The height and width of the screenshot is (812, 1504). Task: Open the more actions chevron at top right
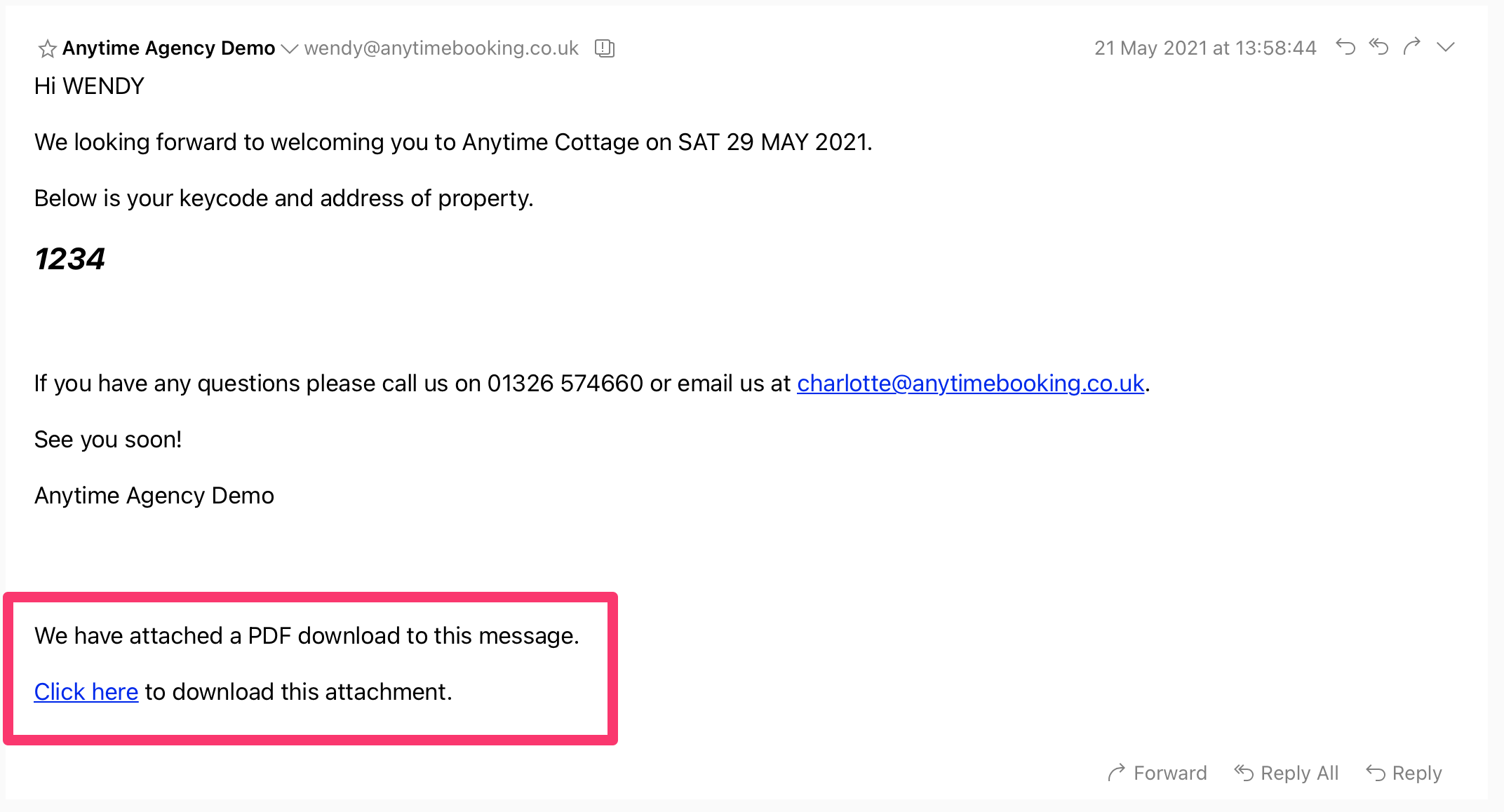click(1446, 47)
